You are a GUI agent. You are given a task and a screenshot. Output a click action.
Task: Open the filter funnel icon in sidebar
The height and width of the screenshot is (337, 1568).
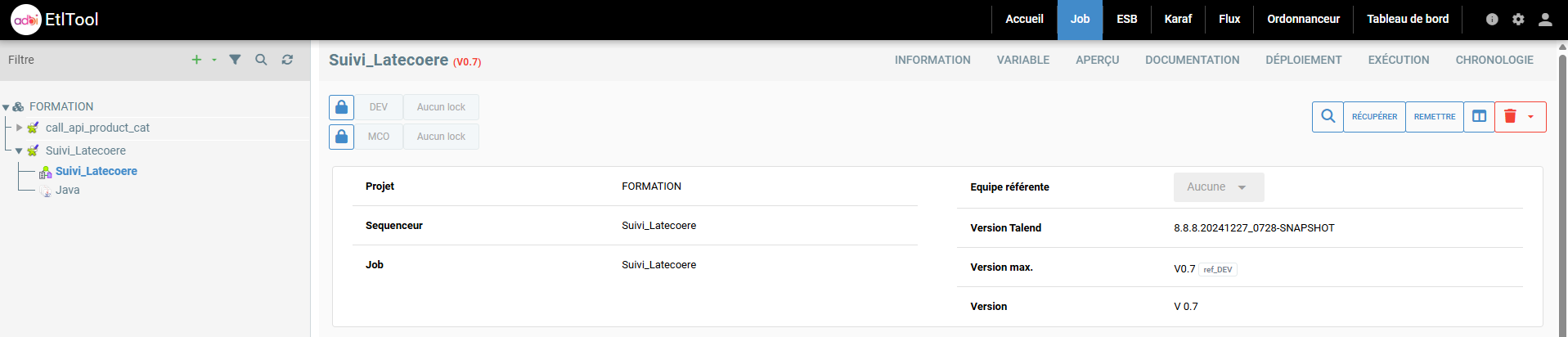(235, 60)
